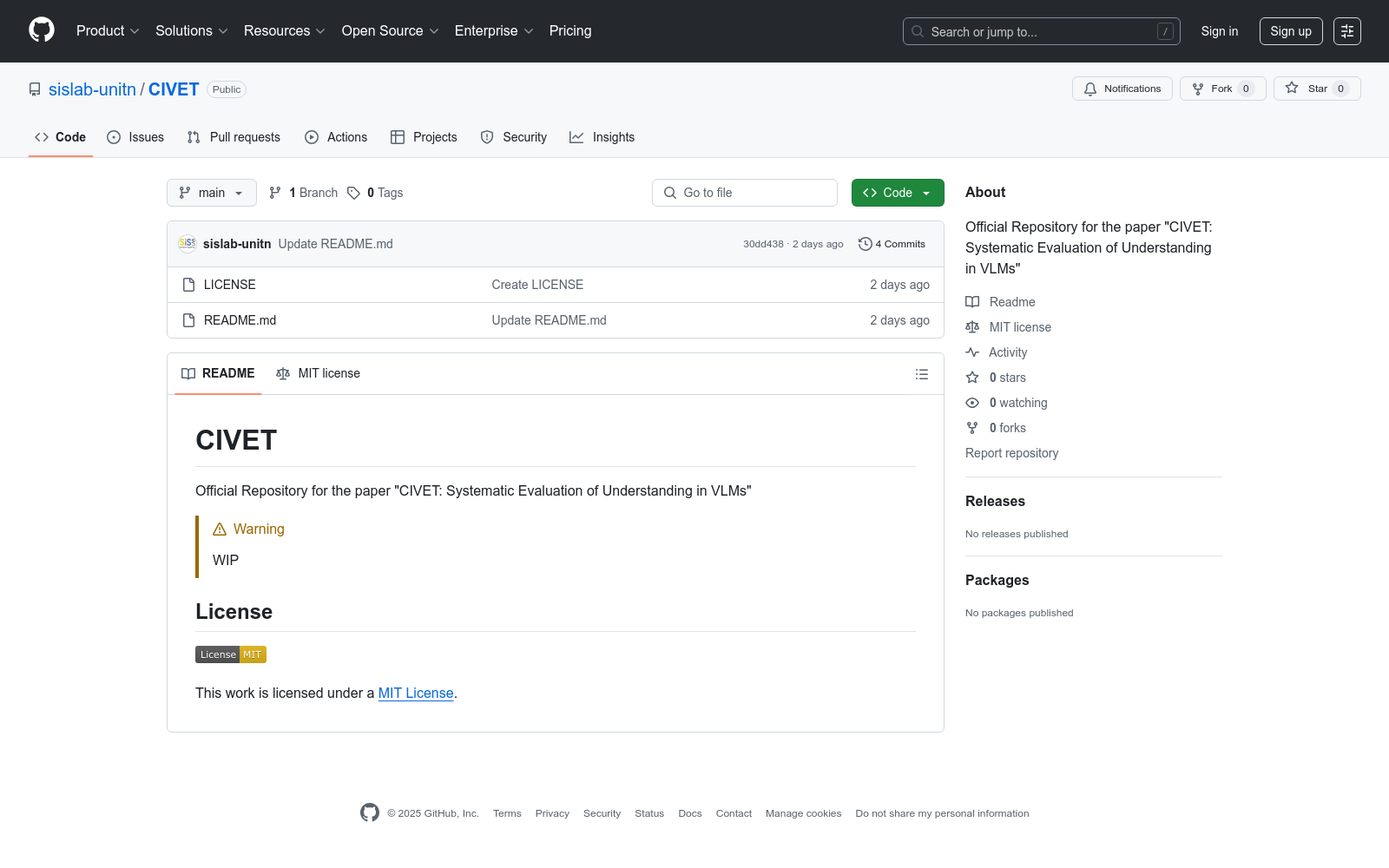This screenshot has width=1389, height=868.
Task: Click Report repository
Action: click(x=1011, y=453)
